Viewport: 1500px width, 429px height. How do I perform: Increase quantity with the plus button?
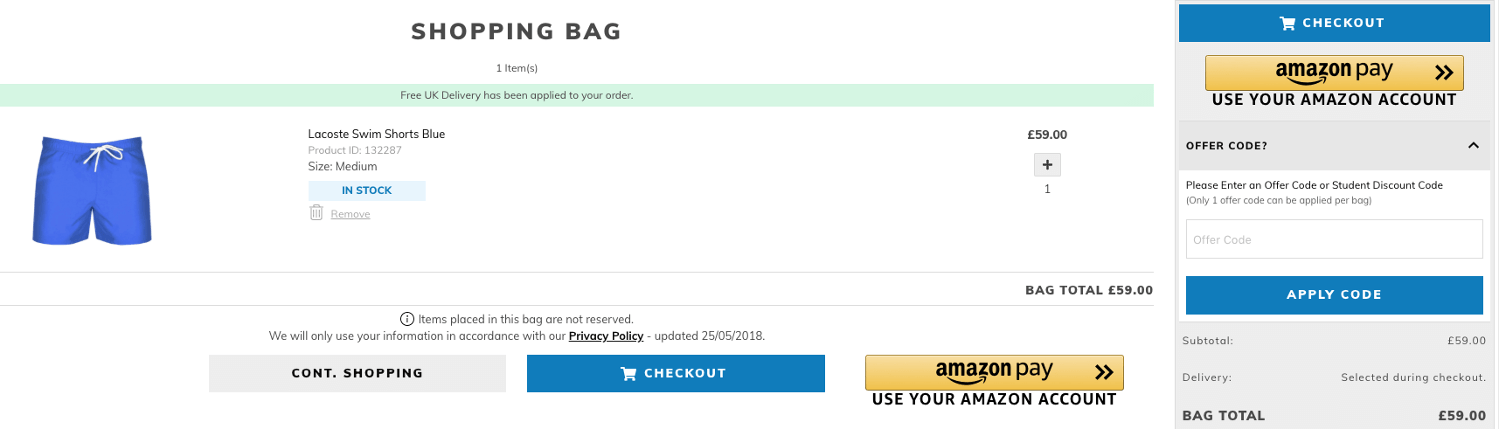[1047, 165]
